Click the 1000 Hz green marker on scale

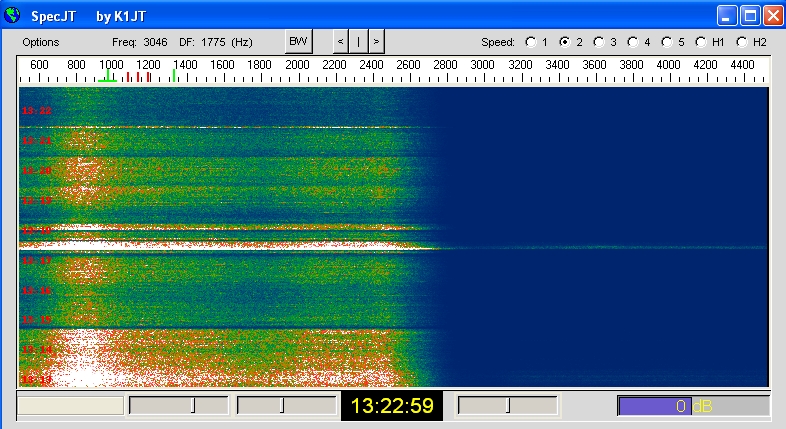[107, 75]
